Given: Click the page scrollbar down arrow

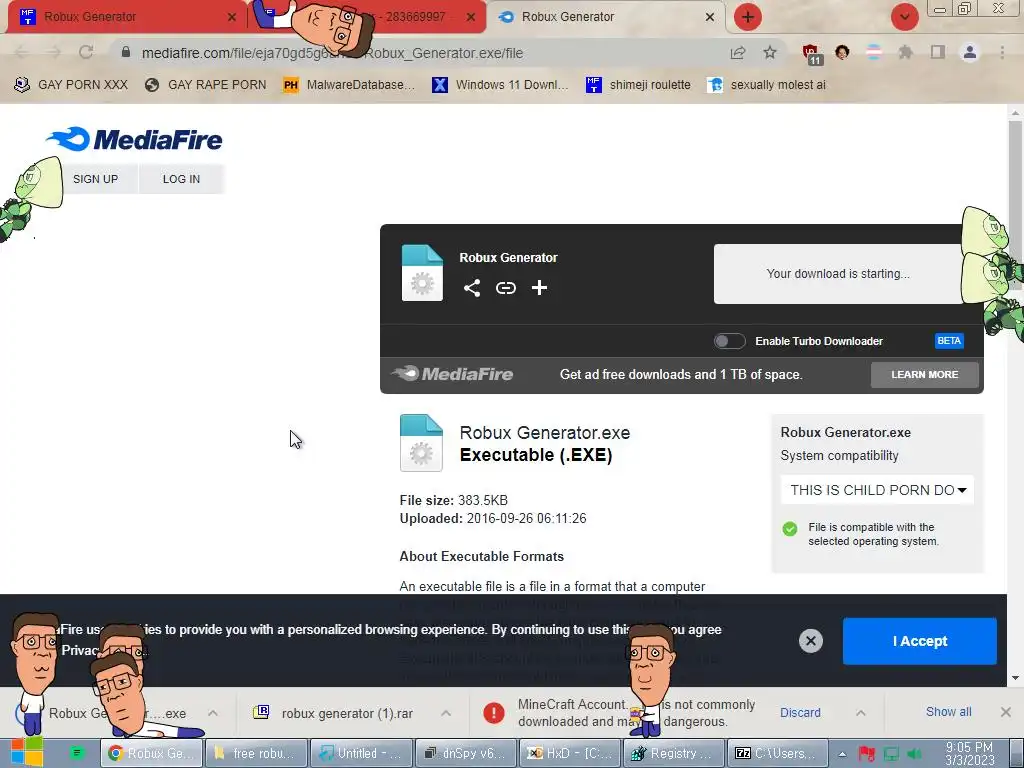Looking at the screenshot, I should [1016, 678].
